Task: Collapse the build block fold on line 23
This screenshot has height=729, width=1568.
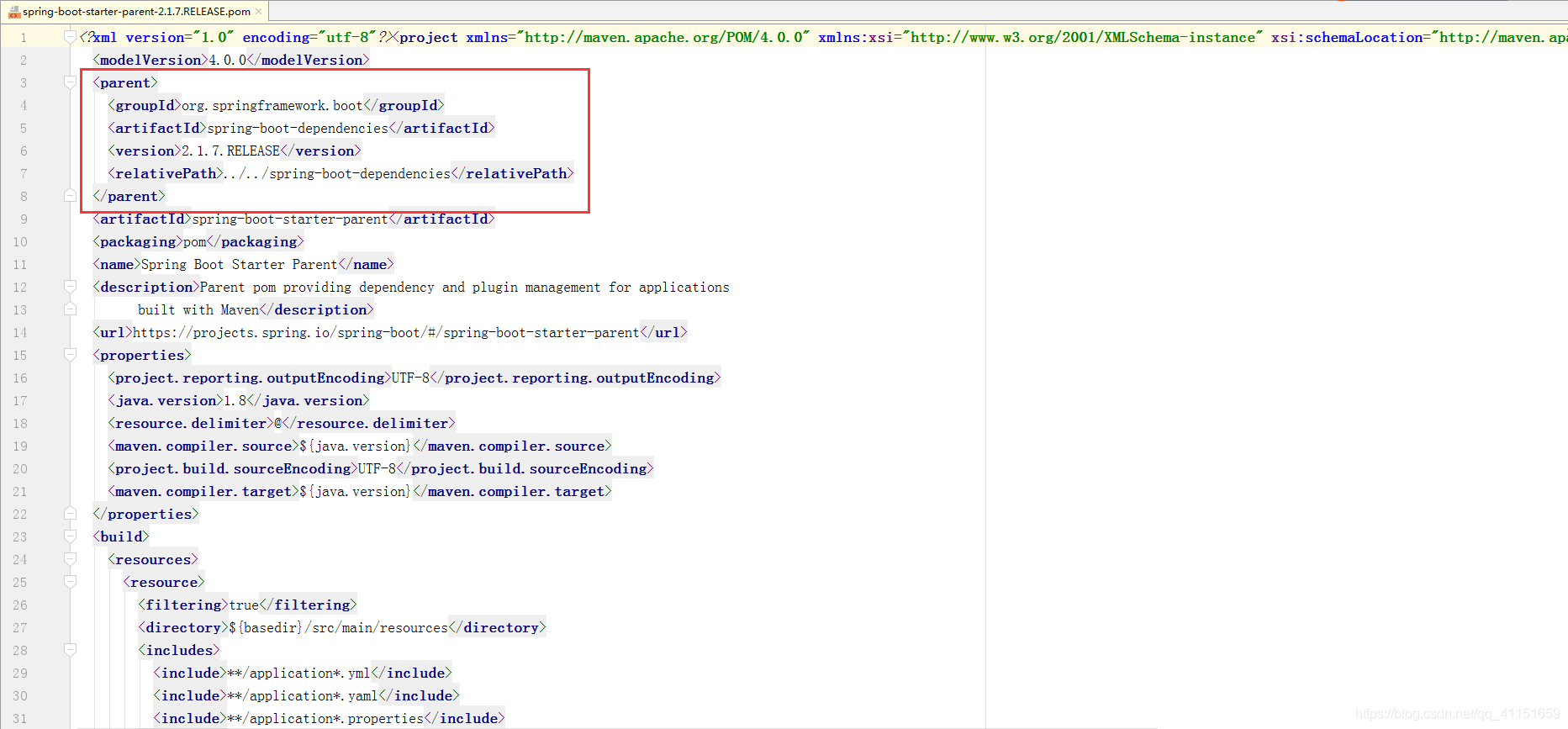Action: (71, 536)
